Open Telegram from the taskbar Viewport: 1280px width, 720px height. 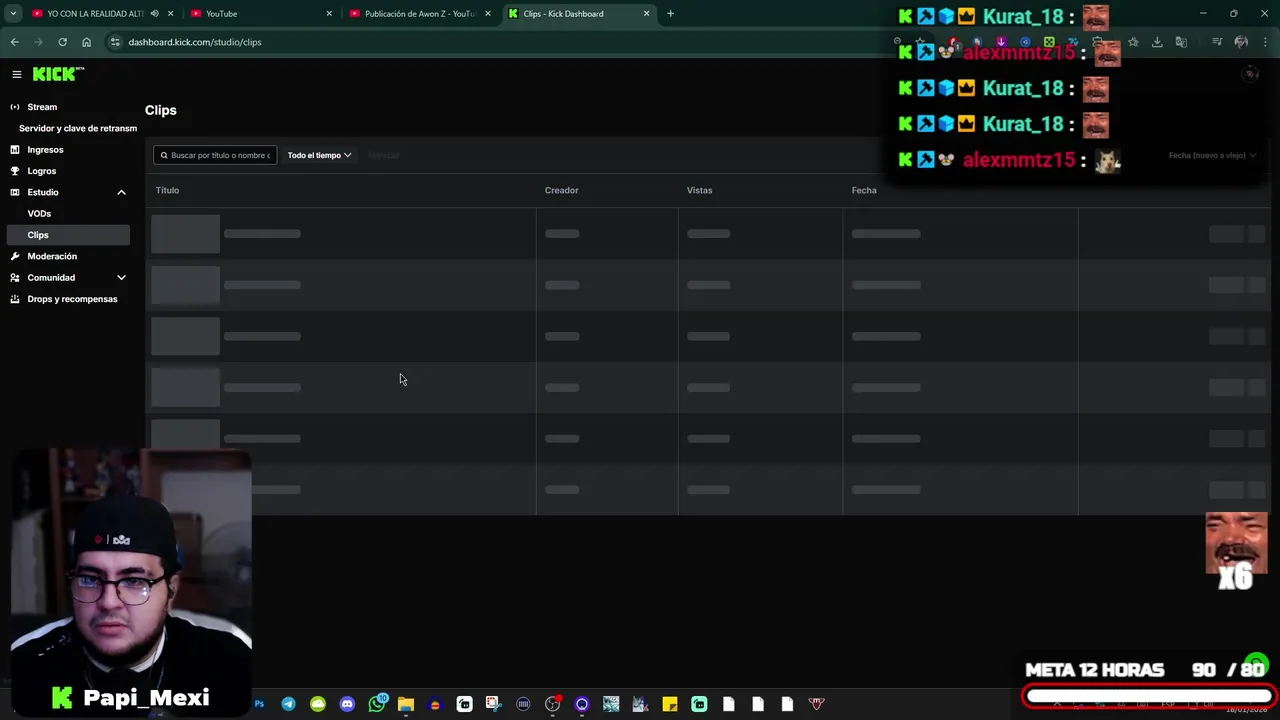(288, 704)
